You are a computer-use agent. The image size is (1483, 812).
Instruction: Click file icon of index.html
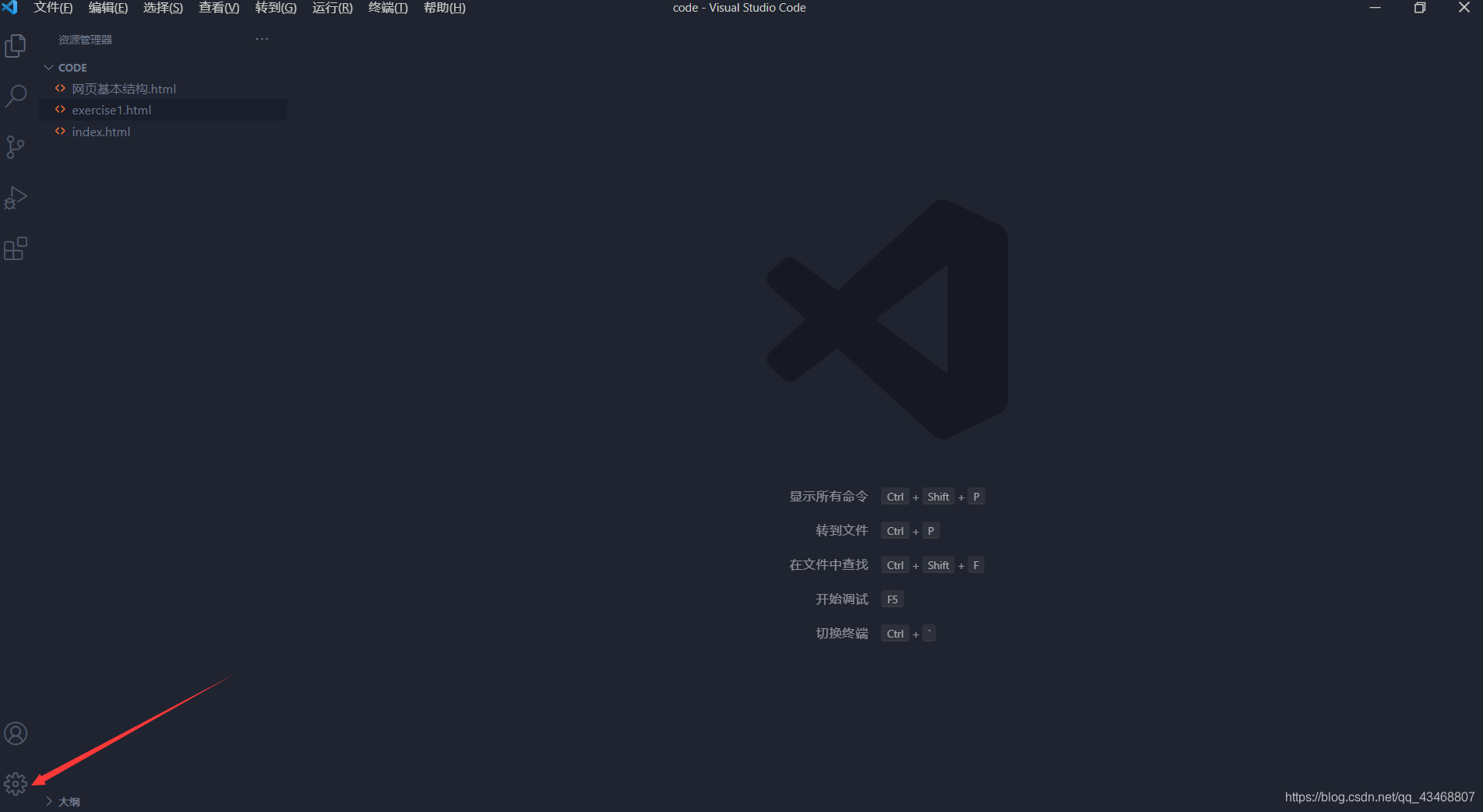click(x=60, y=132)
